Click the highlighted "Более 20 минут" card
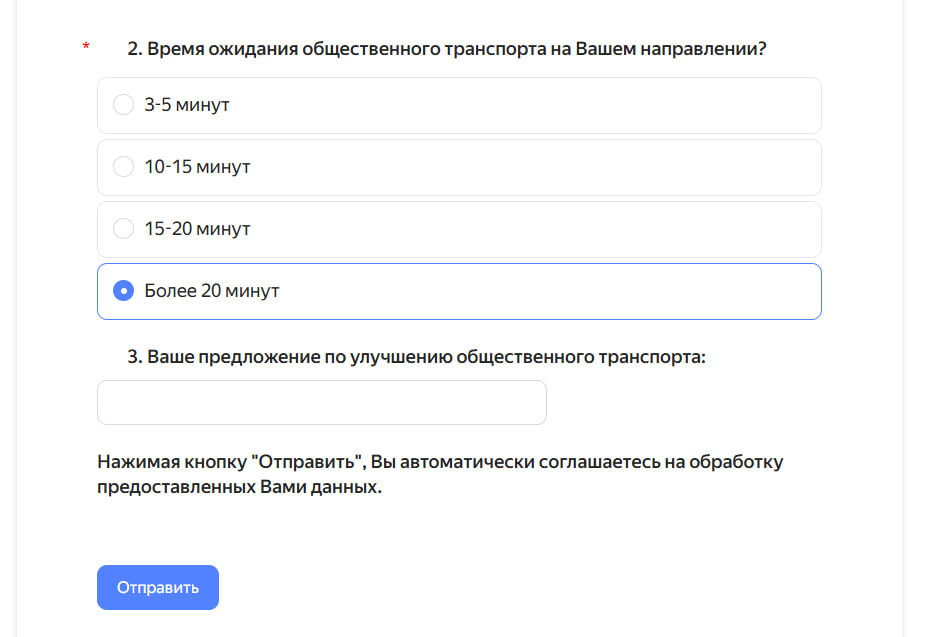The image size is (933, 637). (458, 291)
